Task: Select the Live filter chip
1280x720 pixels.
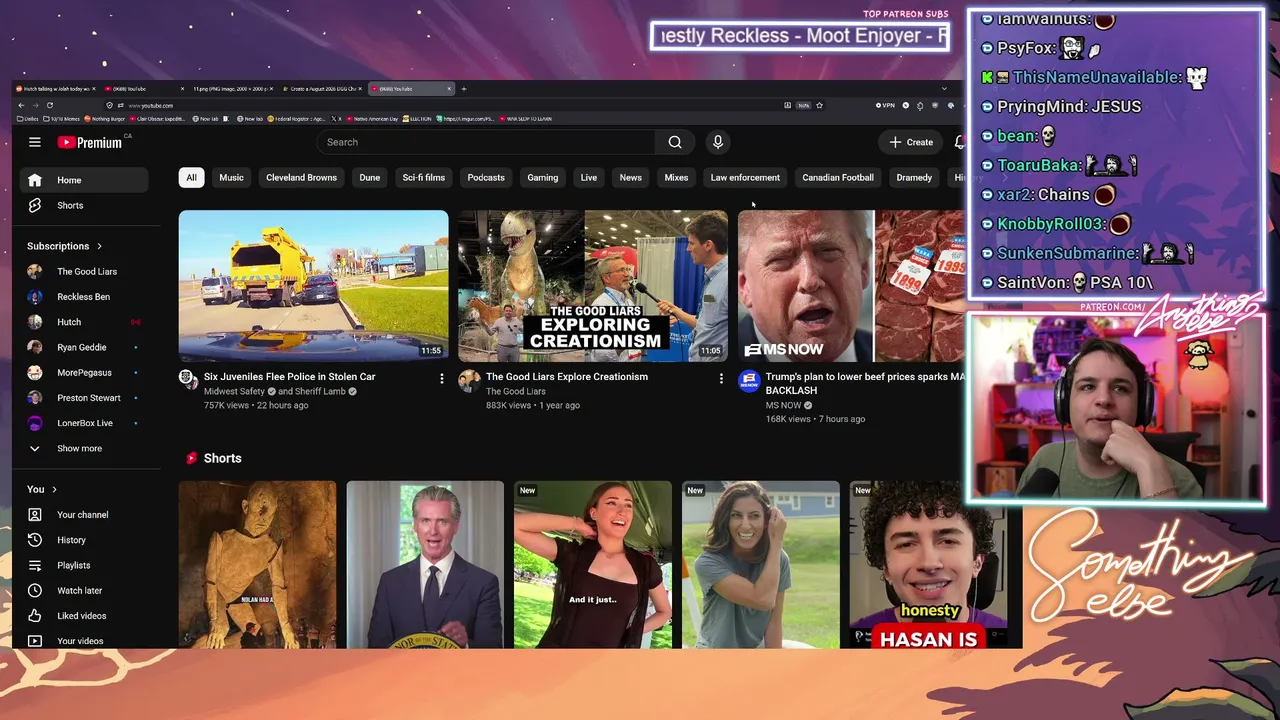Action: (x=589, y=178)
